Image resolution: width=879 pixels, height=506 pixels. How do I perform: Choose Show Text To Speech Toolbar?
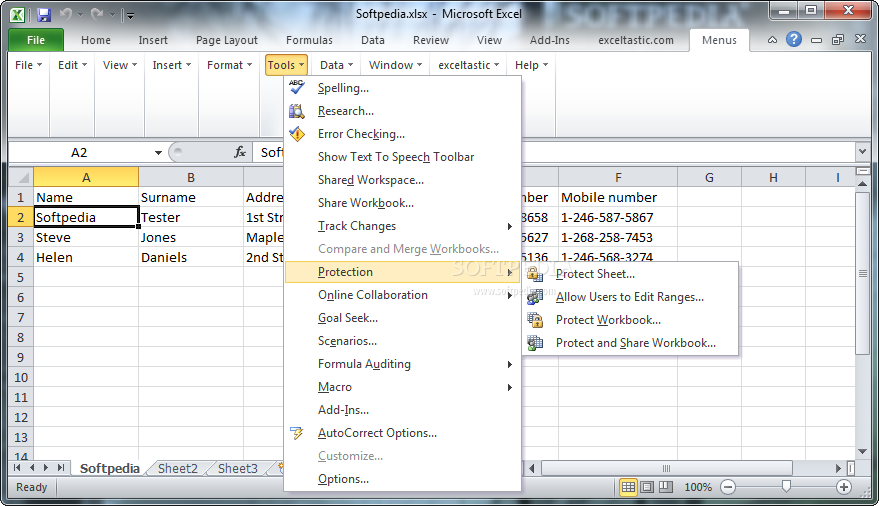coord(403,157)
